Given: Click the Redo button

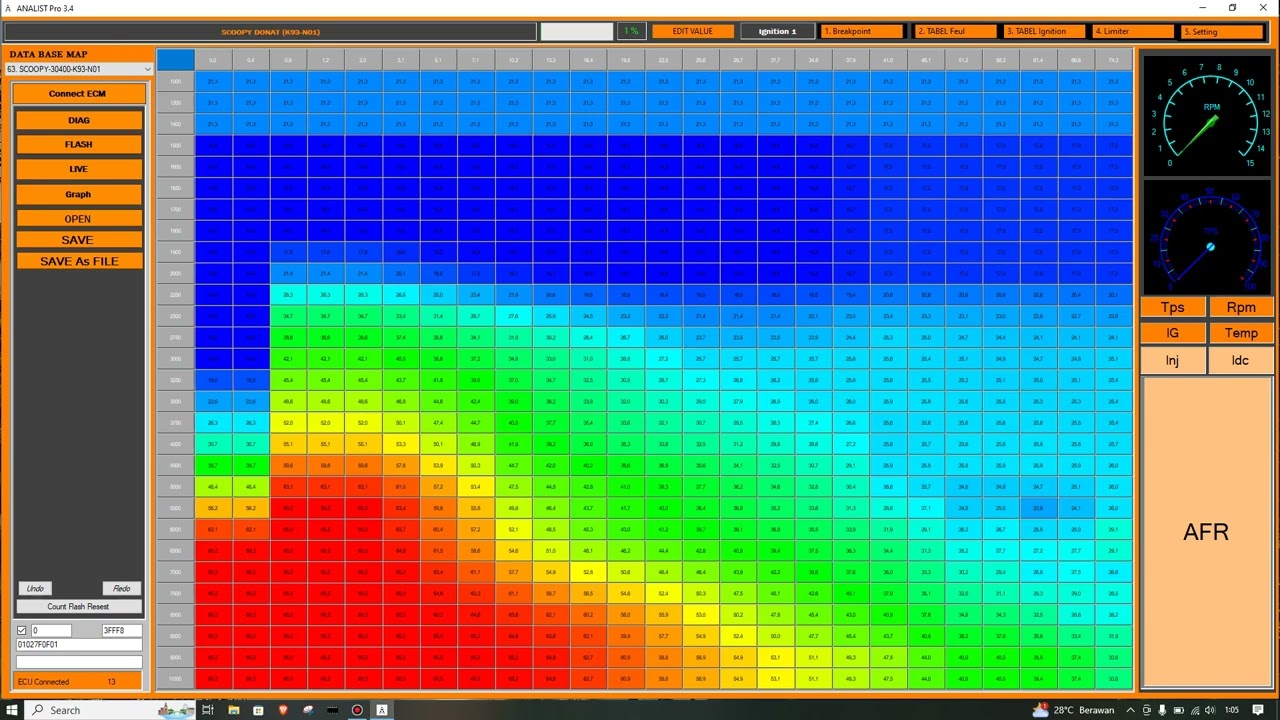Looking at the screenshot, I should pyautogui.click(x=122, y=589).
